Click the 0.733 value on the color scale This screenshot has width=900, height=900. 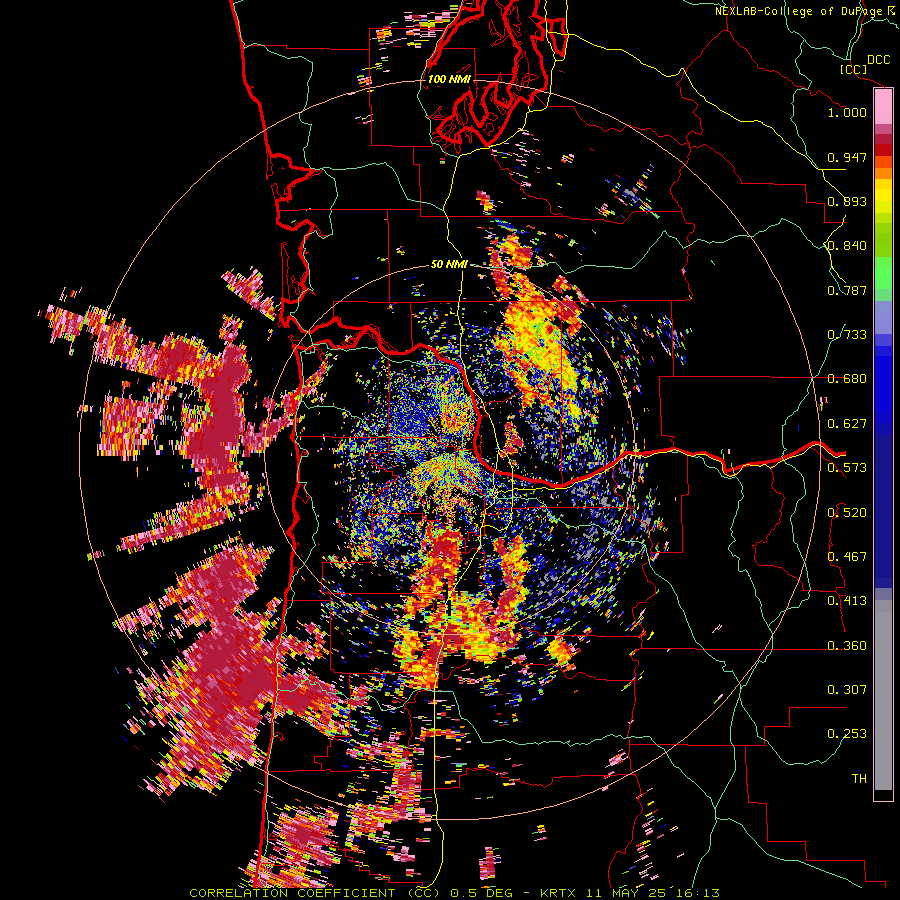[847, 335]
